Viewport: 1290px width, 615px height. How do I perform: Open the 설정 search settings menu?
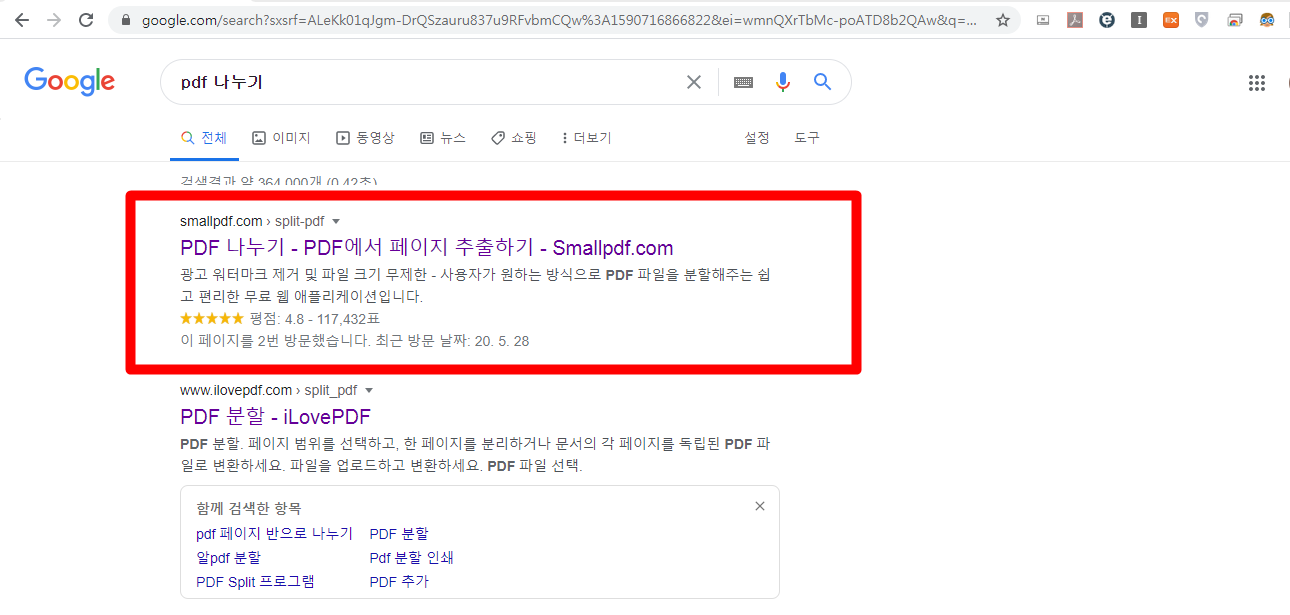point(757,138)
